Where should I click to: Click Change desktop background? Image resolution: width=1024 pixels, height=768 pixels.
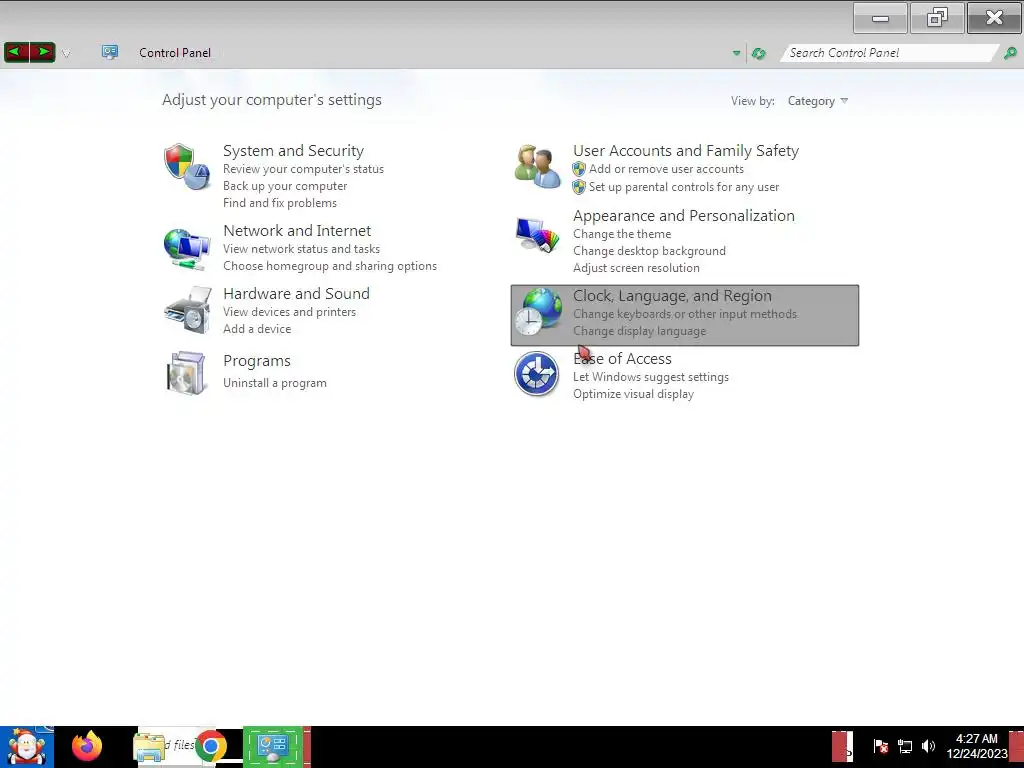coord(649,251)
